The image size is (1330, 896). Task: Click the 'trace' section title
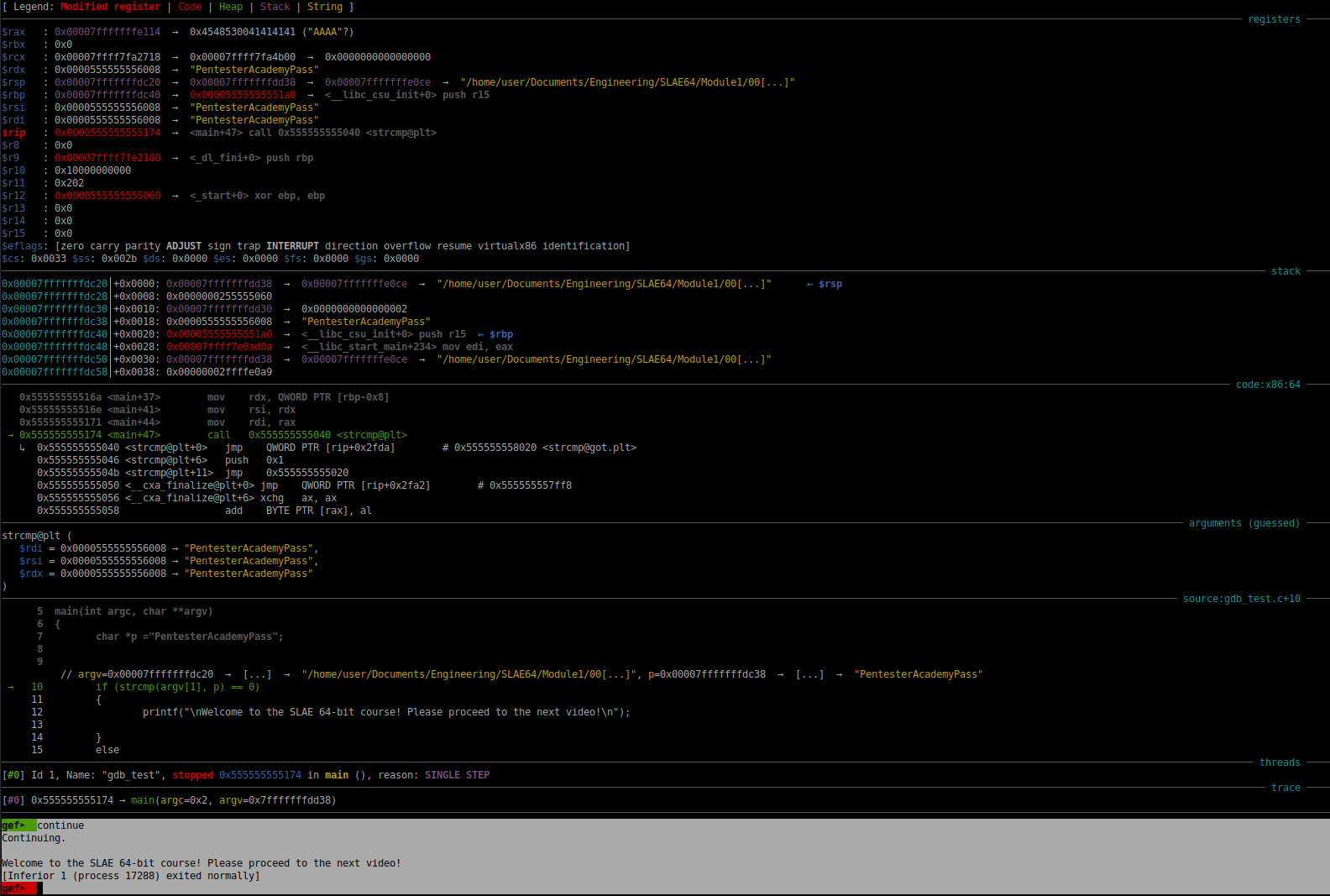[1285, 788]
